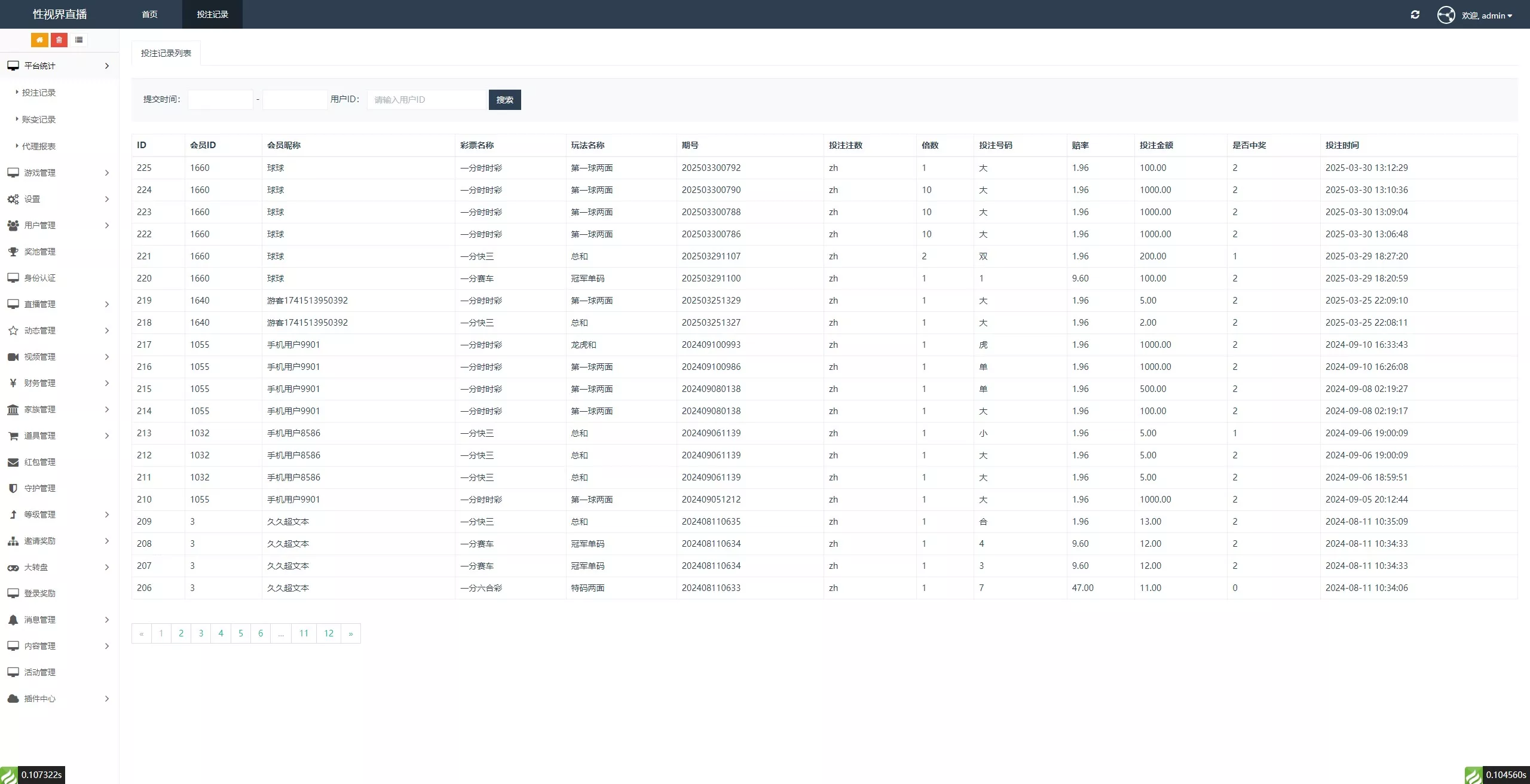This screenshot has width=1530, height=784.
Task: Open 守护管理 shield menu item
Action: 39,488
